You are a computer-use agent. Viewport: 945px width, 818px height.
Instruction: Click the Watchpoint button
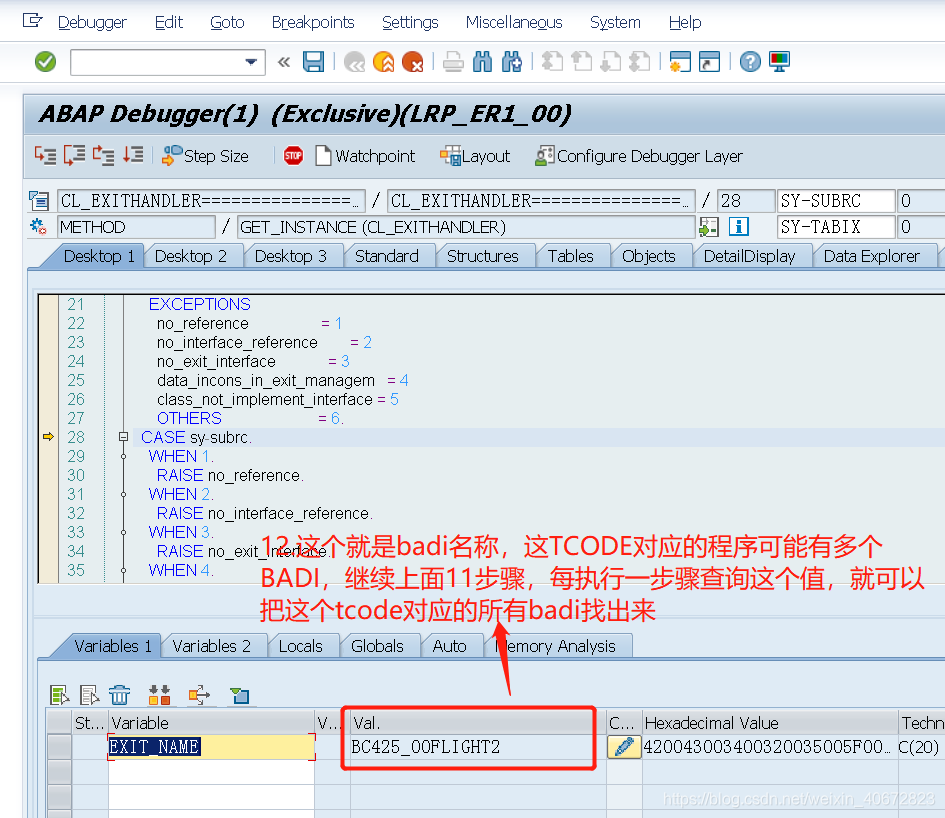click(x=365, y=156)
